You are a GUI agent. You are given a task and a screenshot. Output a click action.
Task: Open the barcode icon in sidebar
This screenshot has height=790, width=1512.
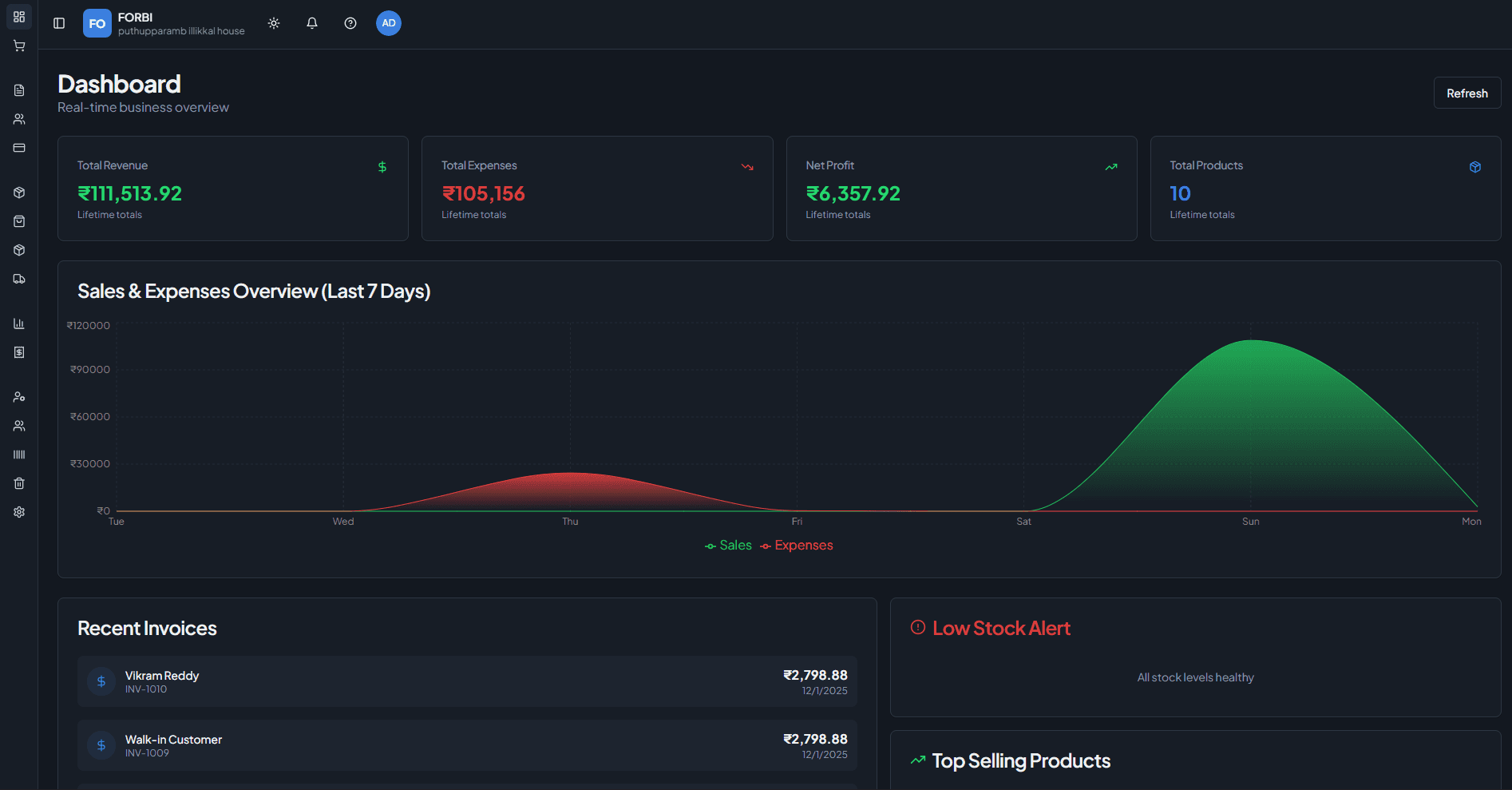pyautogui.click(x=19, y=455)
